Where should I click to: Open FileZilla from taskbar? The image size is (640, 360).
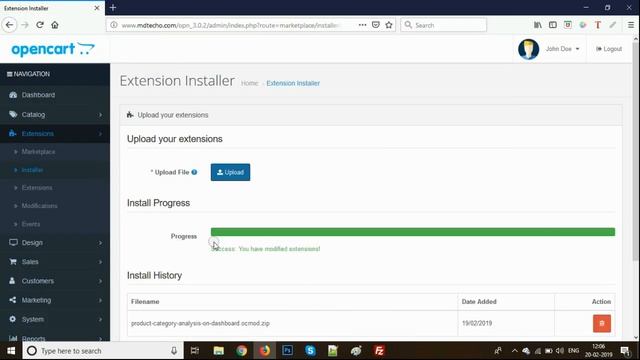click(379, 351)
